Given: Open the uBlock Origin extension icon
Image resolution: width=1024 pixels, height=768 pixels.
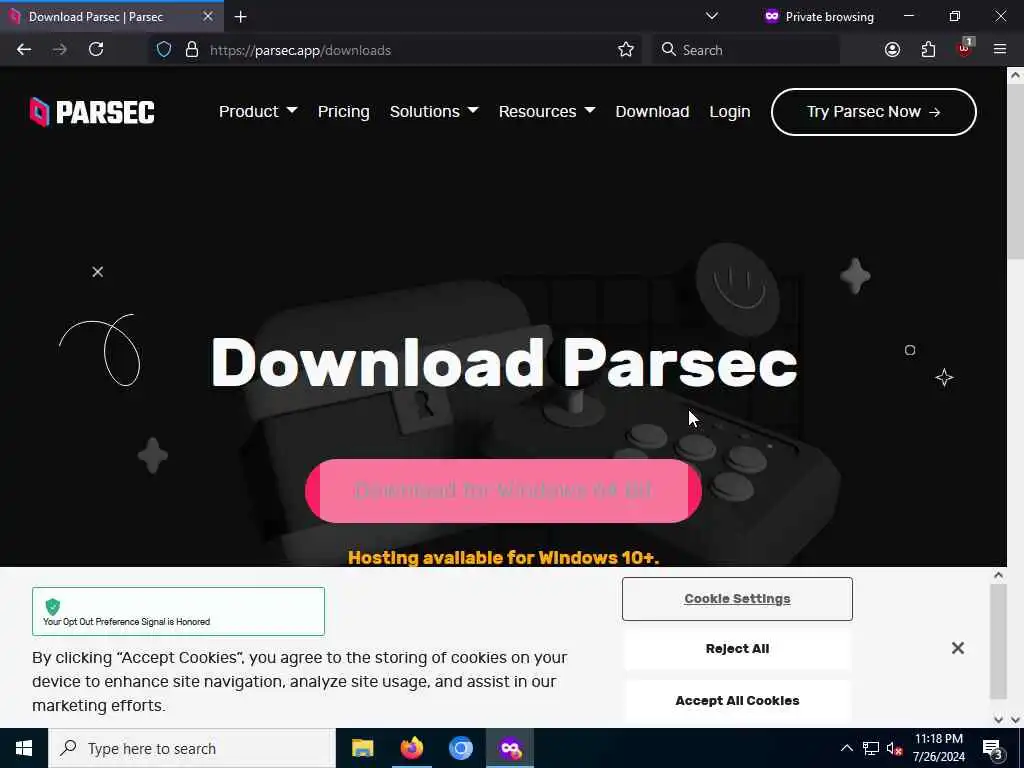Looking at the screenshot, I should point(965,48).
